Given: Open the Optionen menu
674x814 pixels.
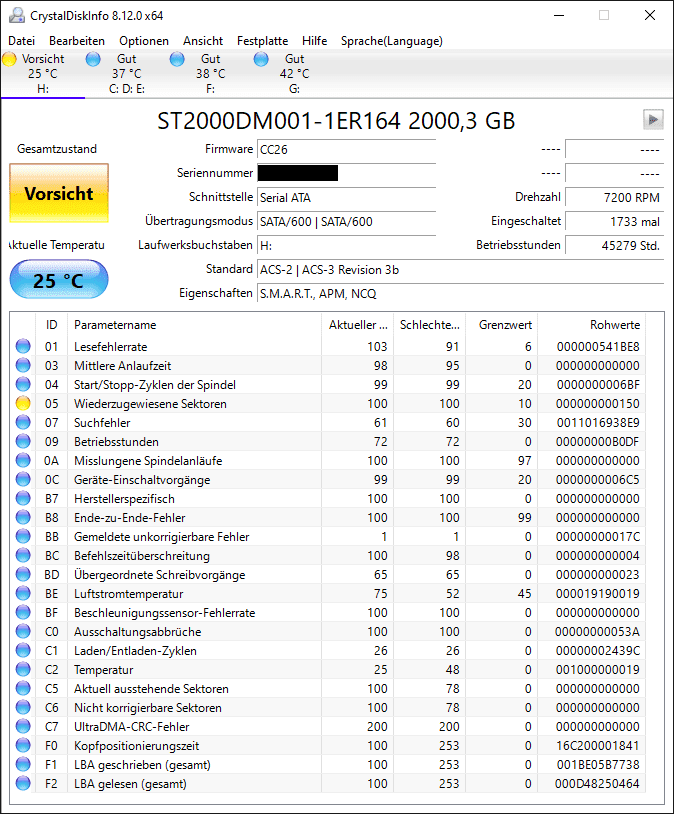Looking at the screenshot, I should tap(144, 41).
